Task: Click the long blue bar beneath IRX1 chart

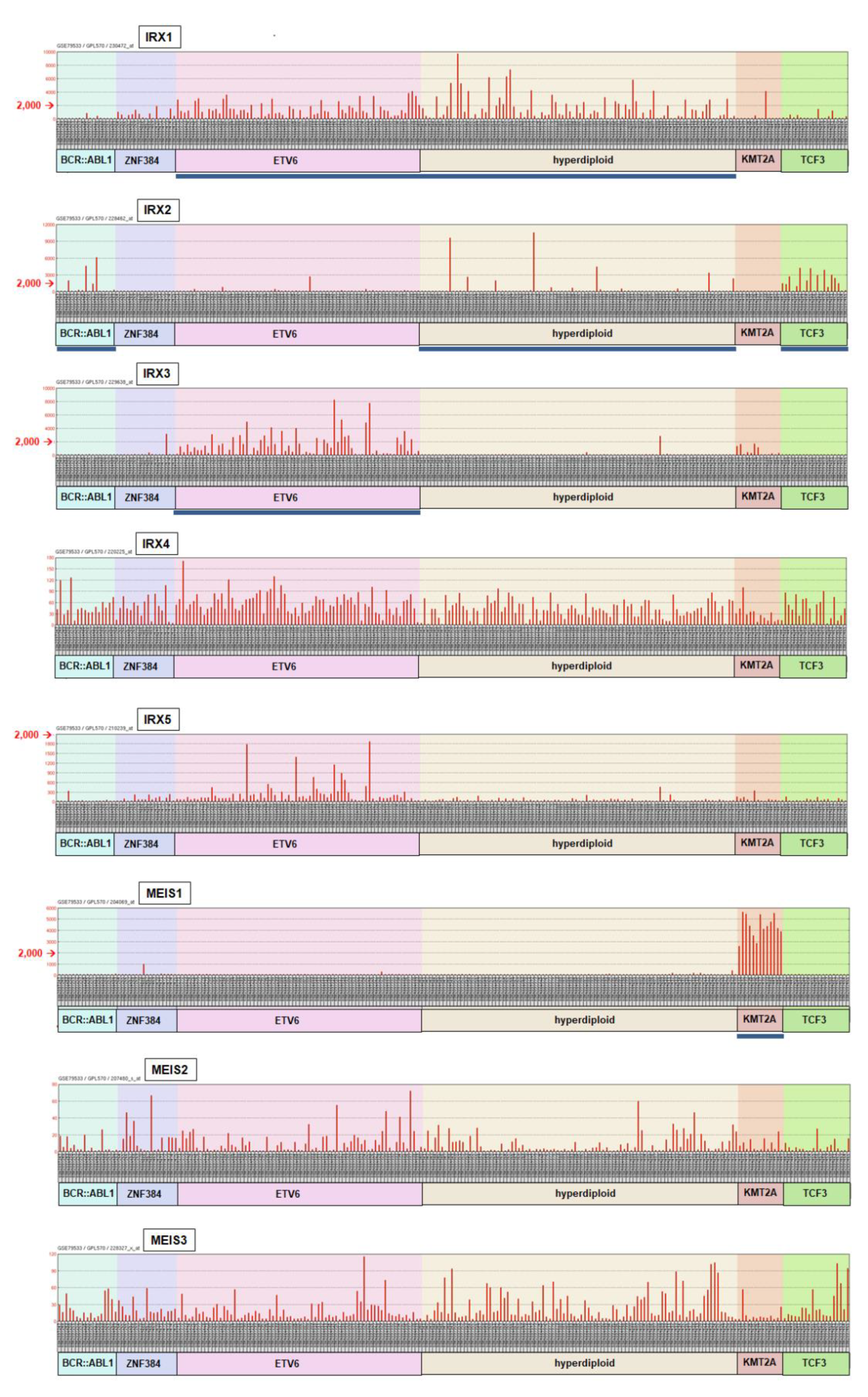Action: (455, 176)
